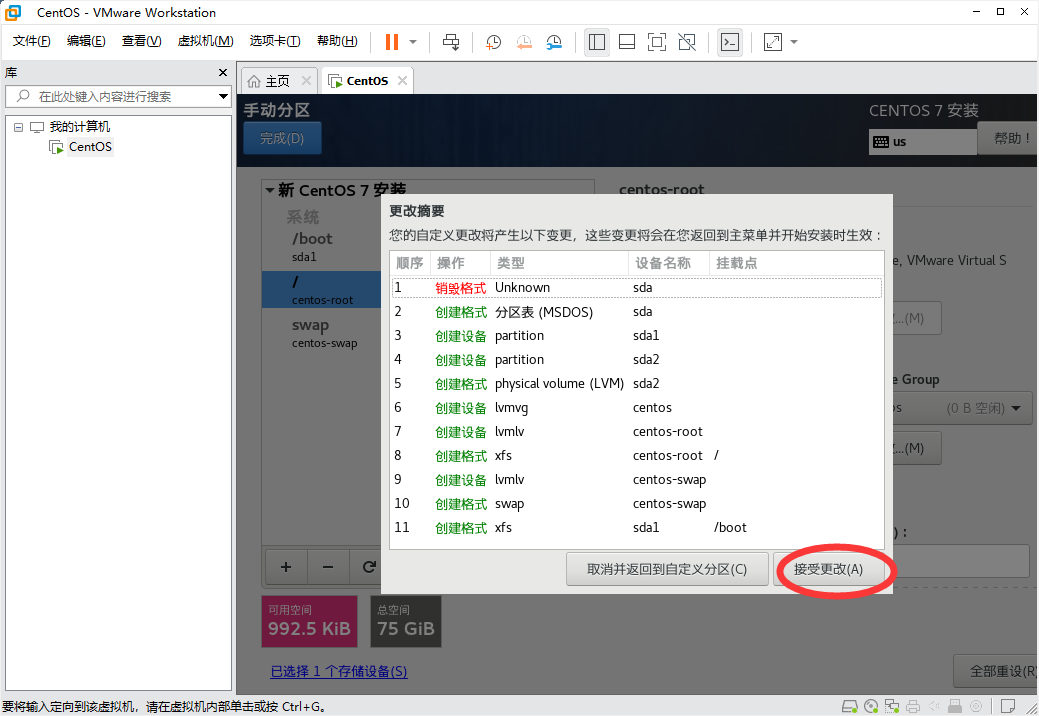Close the CentOS tab
The width and height of the screenshot is (1039, 716).
point(402,80)
